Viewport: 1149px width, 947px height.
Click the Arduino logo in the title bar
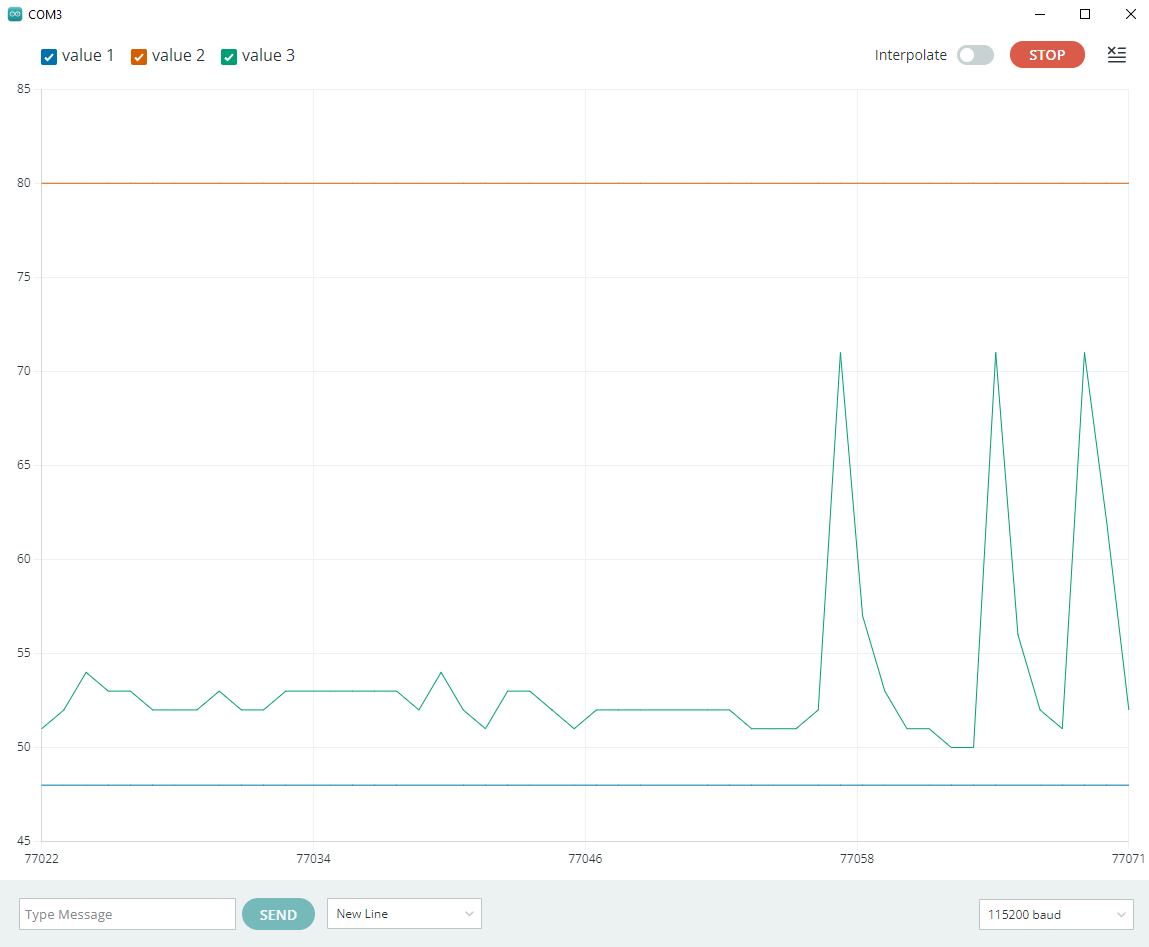click(14, 15)
